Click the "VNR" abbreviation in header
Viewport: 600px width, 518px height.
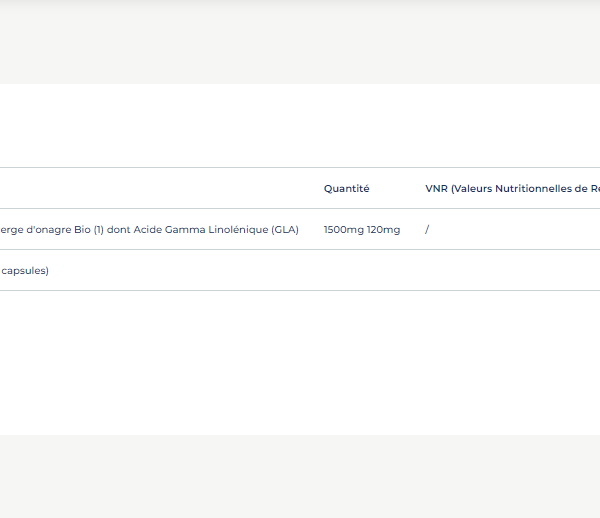tap(436, 189)
